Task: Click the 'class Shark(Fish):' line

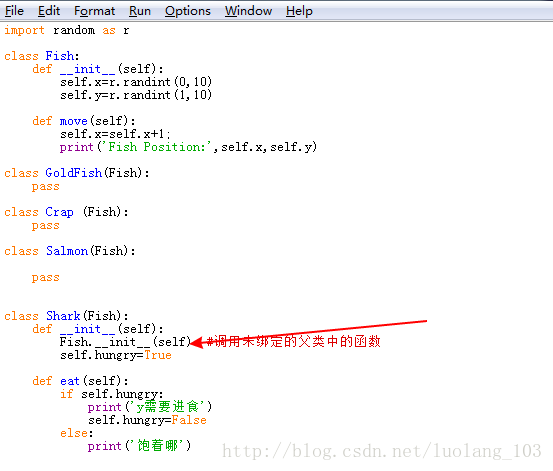Action: (66, 316)
